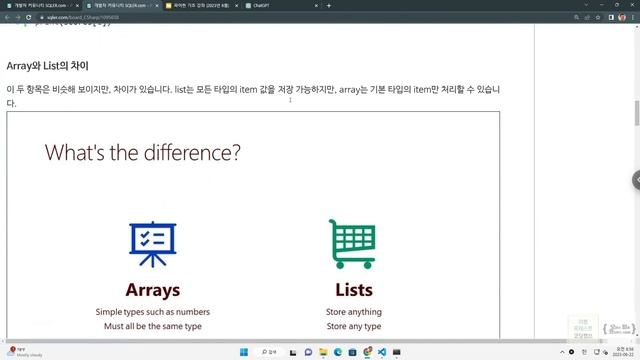Switch to Chrome on the taskbar
The width and height of the screenshot is (640, 360).
[367, 351]
